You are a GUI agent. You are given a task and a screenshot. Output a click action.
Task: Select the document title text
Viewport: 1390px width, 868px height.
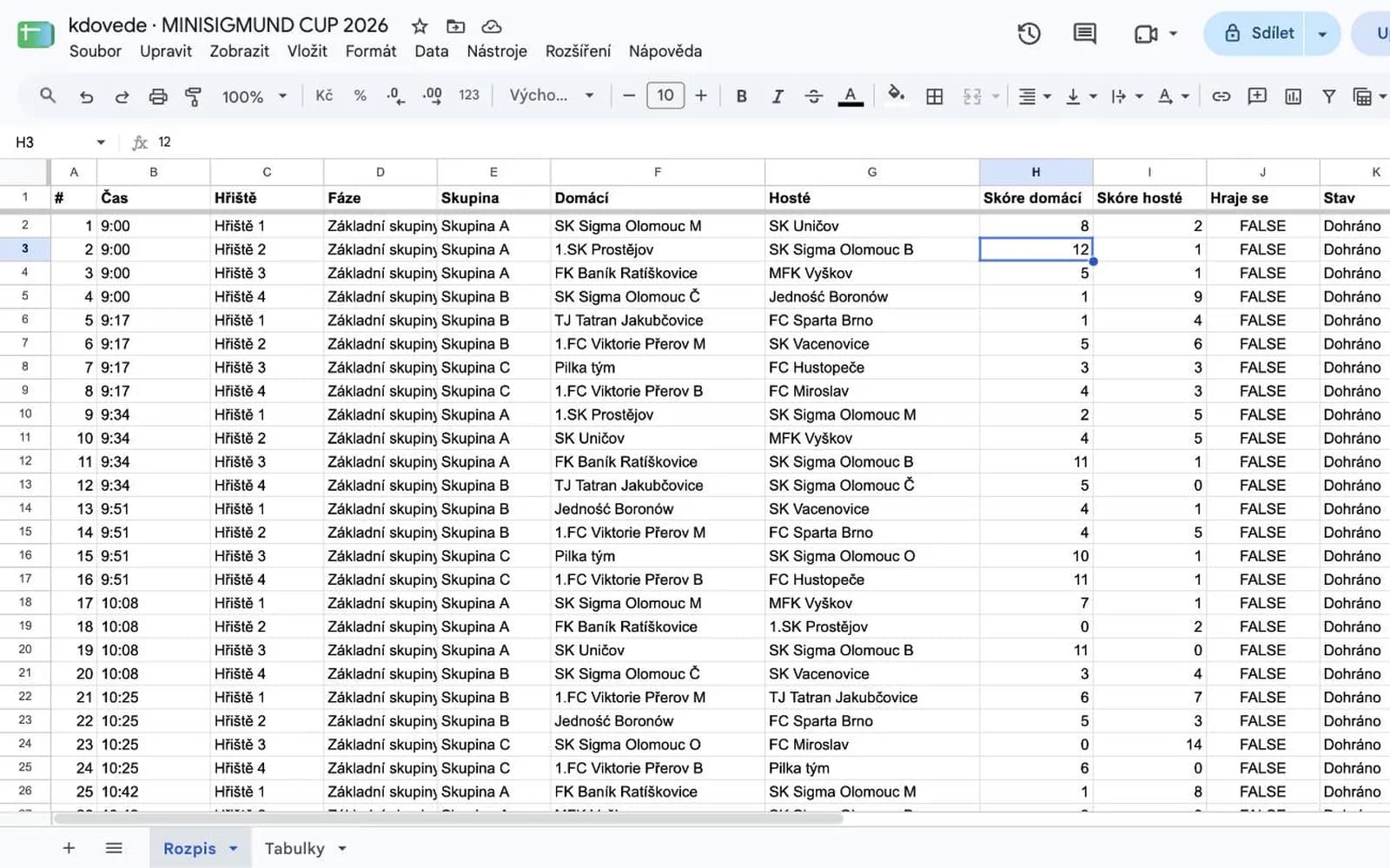pos(228,25)
